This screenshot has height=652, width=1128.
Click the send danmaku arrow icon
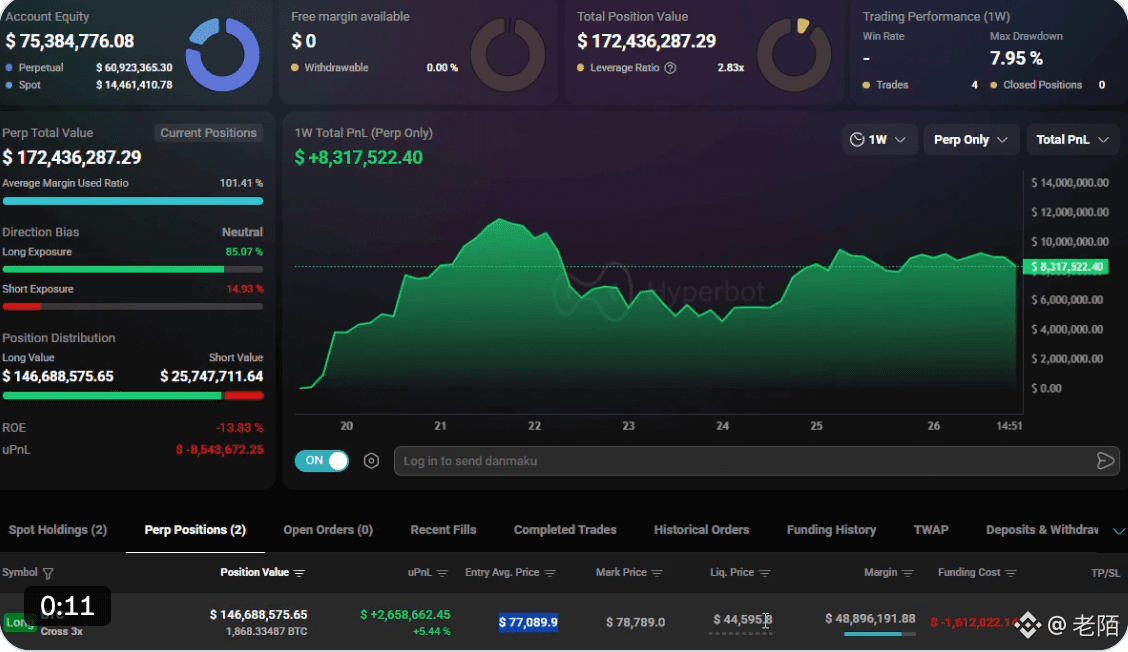(x=1105, y=461)
